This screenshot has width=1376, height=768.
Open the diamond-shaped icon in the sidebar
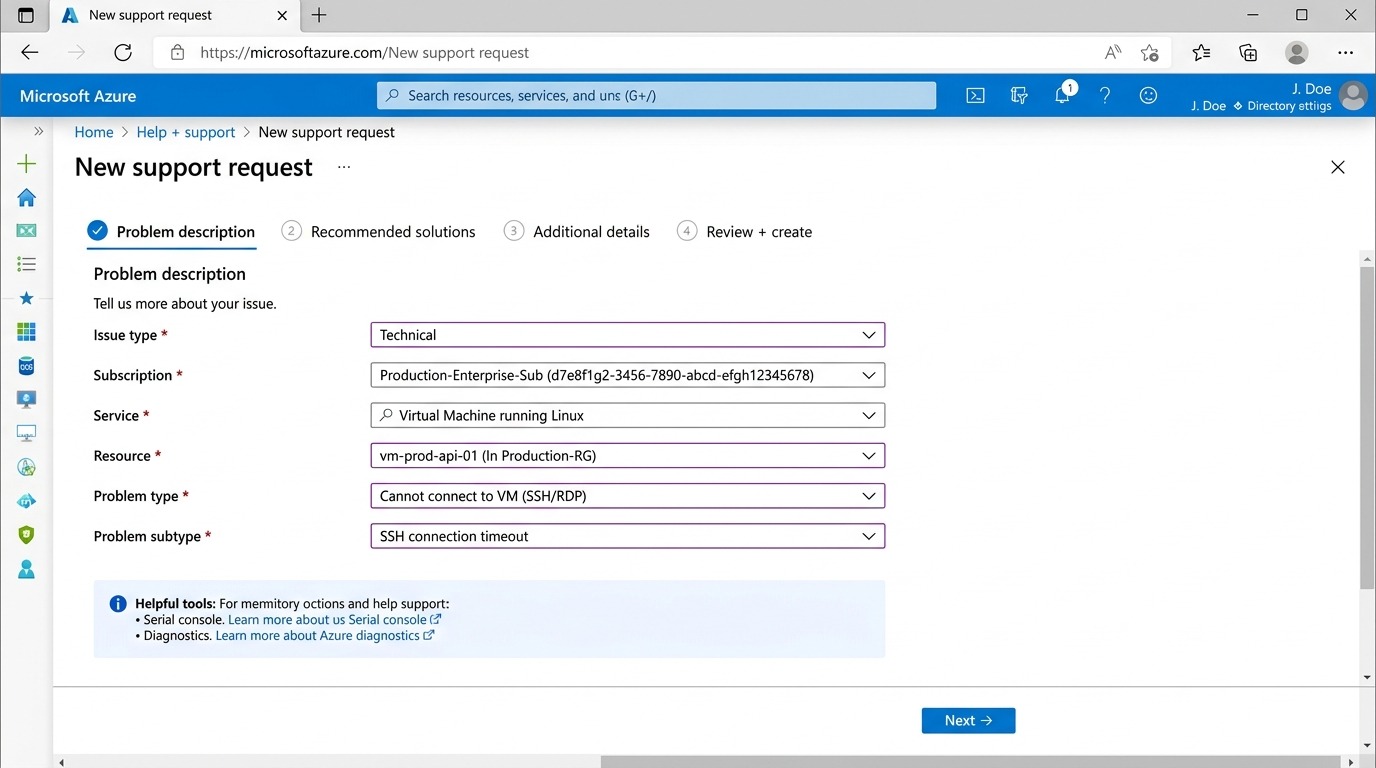27,501
